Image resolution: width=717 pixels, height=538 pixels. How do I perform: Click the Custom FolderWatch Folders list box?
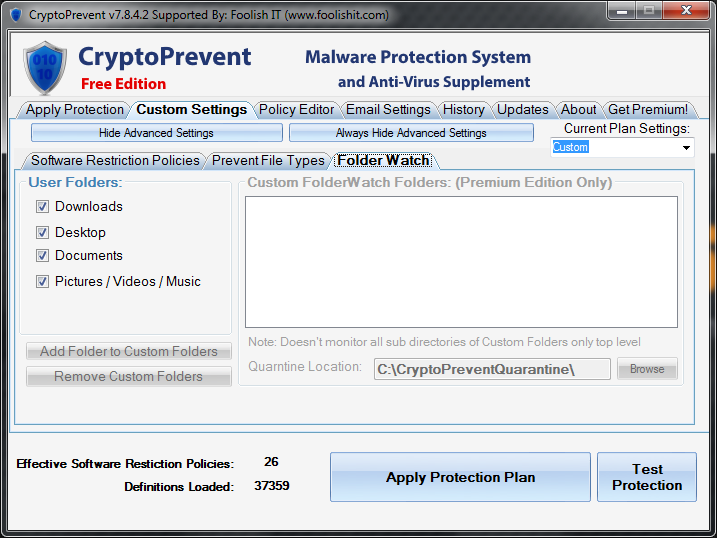coord(461,262)
